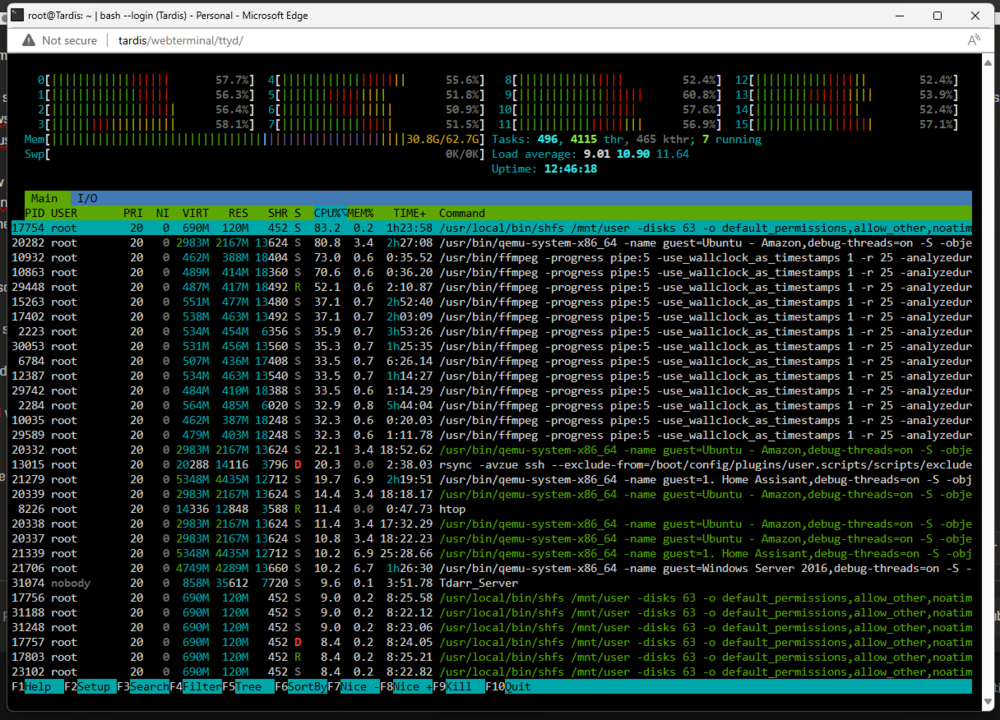This screenshot has width=1000, height=720.
Task: Select Home Assisant qemu row PID 21279
Action: pos(492,480)
